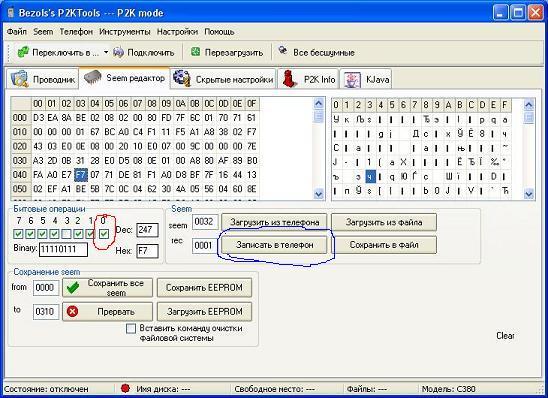The width and height of the screenshot is (548, 398).
Task: Click the seem number field 0032
Action: tap(205, 222)
